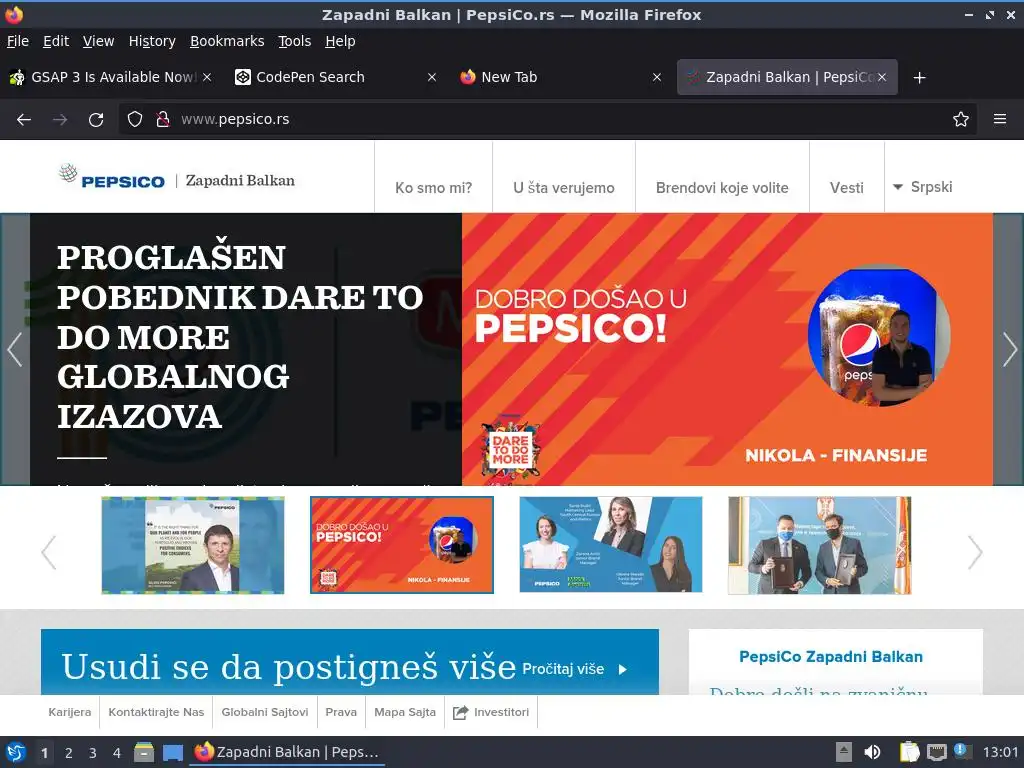Image resolution: width=1024 pixels, height=768 pixels.
Task: Open the Firefox hamburger menu
Action: 999,119
